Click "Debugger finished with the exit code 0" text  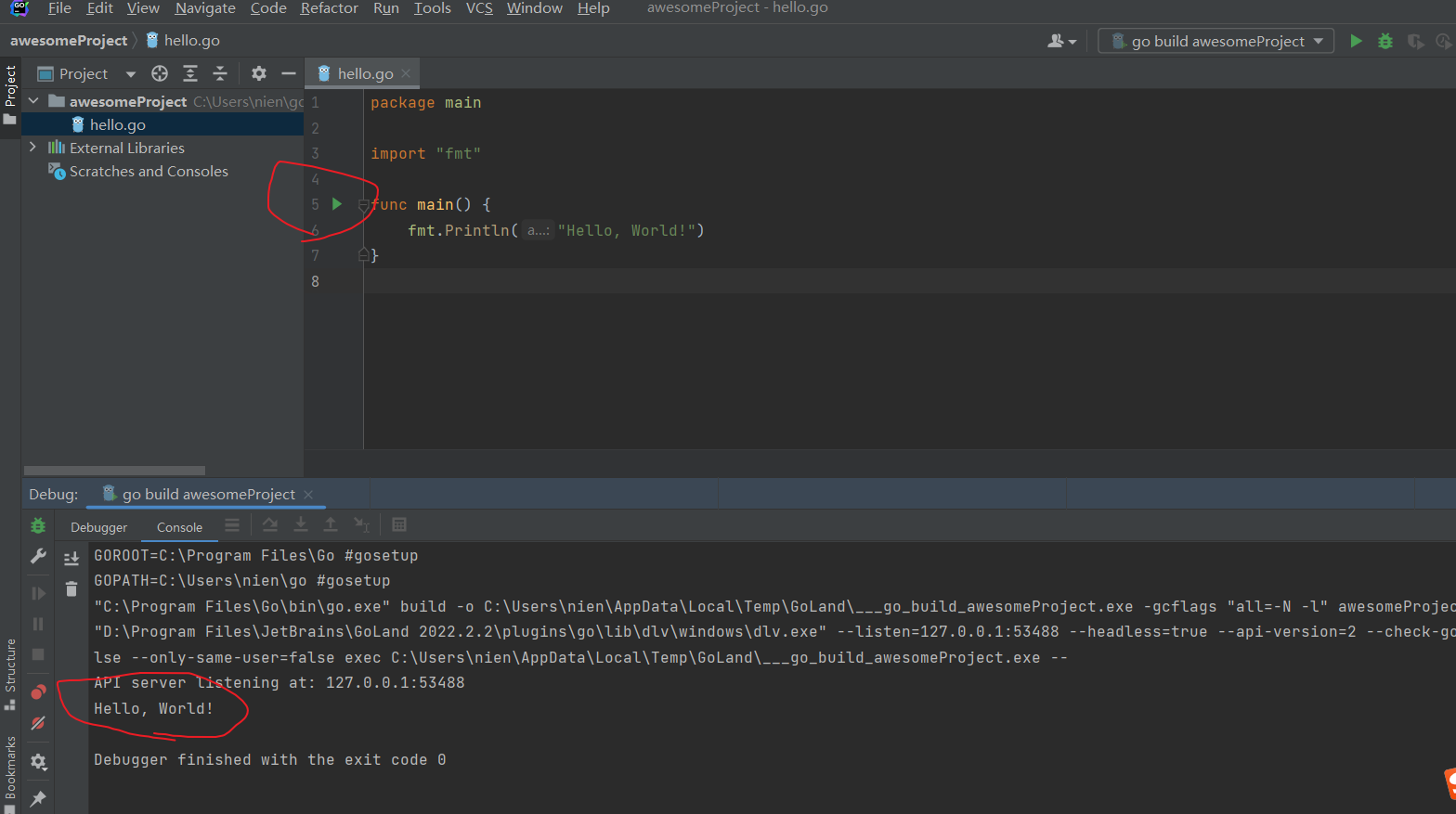270,759
